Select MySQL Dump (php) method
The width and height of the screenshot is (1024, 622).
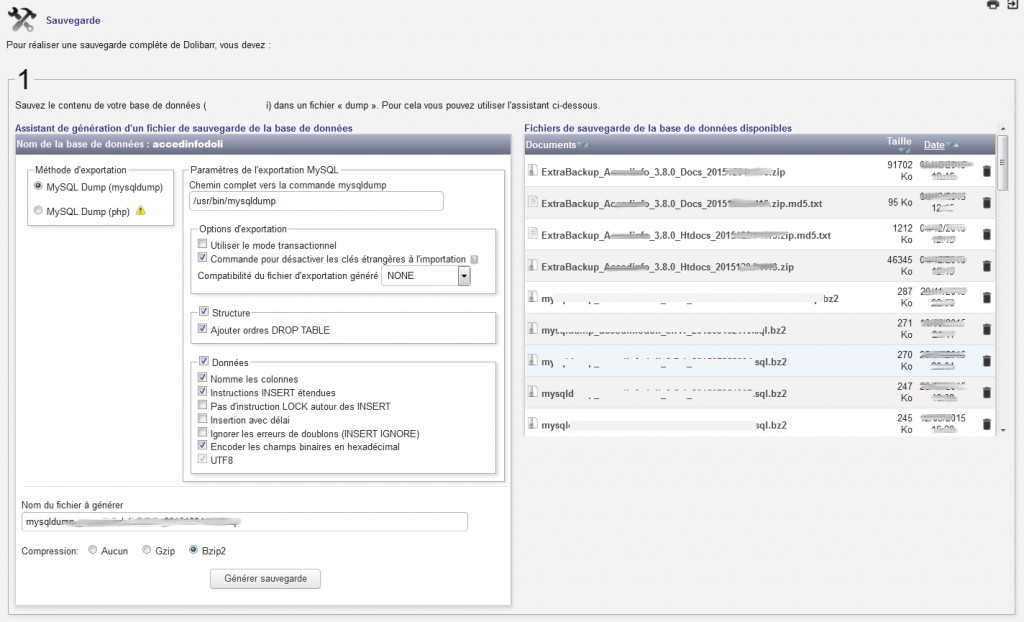pyautogui.click(x=38, y=210)
